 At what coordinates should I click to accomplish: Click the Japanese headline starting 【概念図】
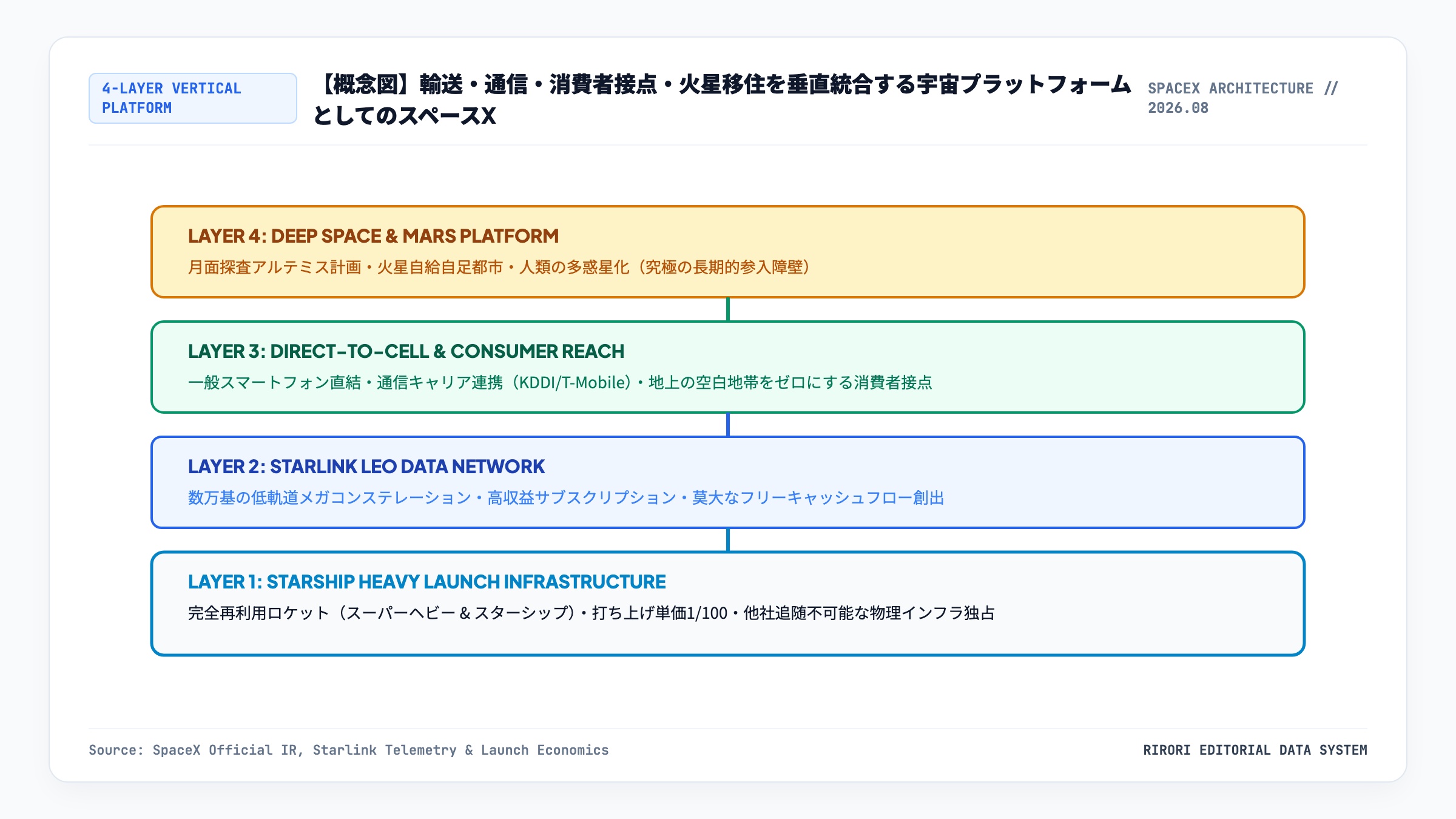tap(722, 99)
